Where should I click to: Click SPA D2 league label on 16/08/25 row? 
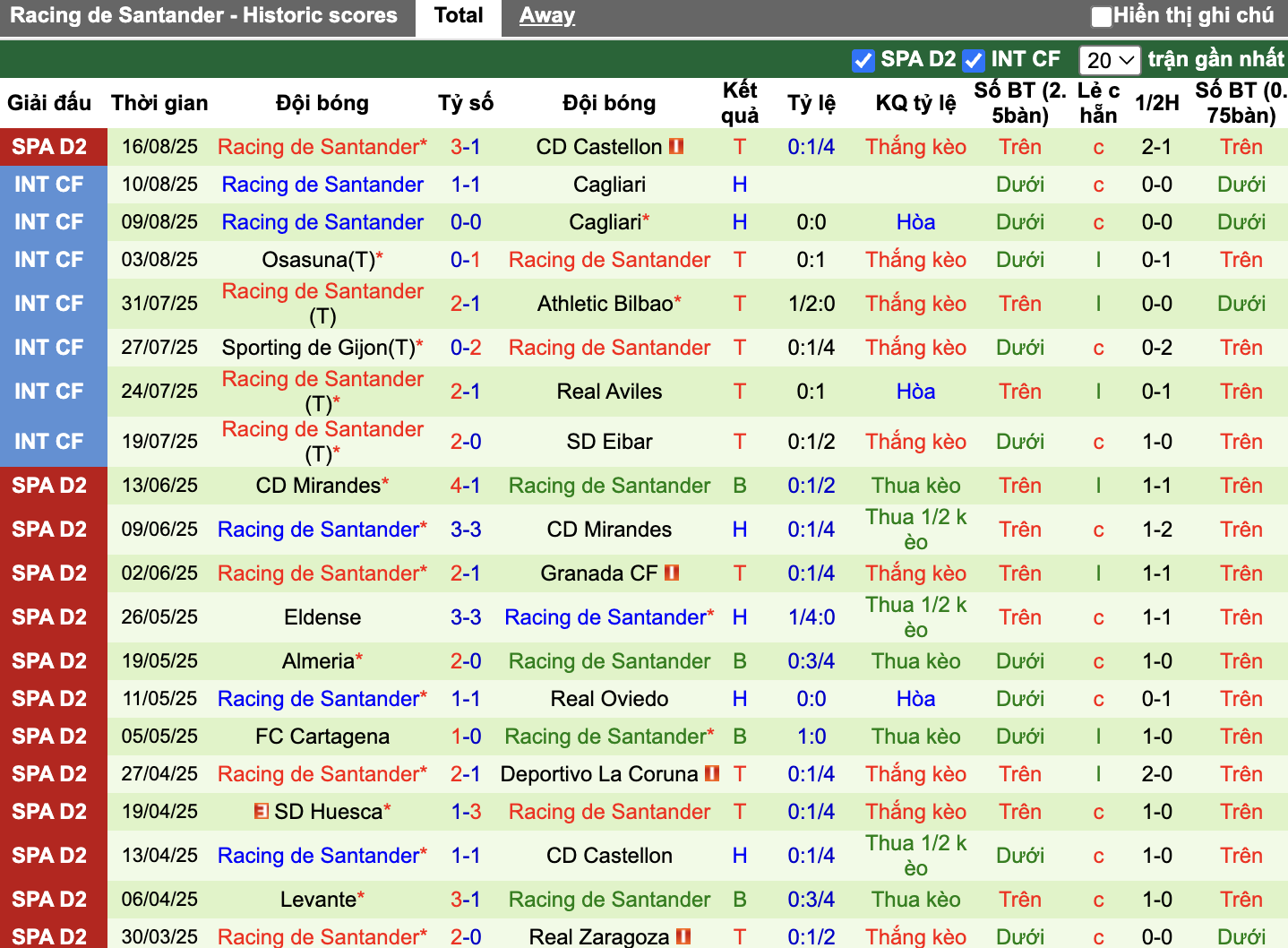coord(49,147)
